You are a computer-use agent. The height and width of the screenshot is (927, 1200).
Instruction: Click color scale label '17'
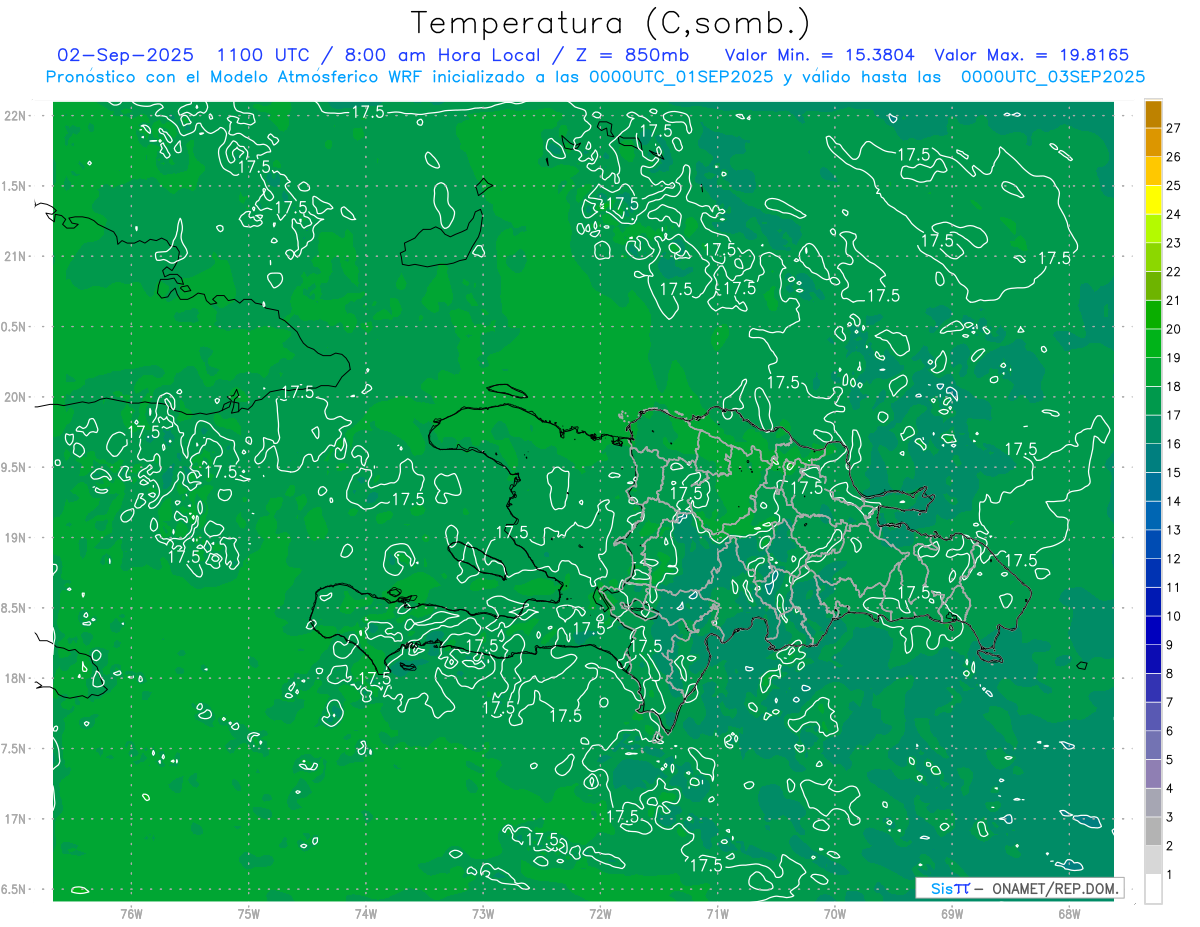pyautogui.click(x=1174, y=415)
